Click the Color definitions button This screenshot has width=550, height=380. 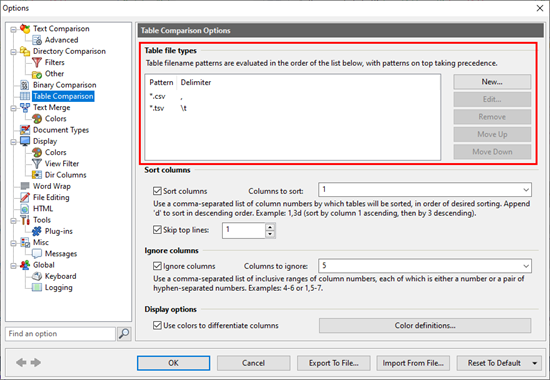point(425,326)
